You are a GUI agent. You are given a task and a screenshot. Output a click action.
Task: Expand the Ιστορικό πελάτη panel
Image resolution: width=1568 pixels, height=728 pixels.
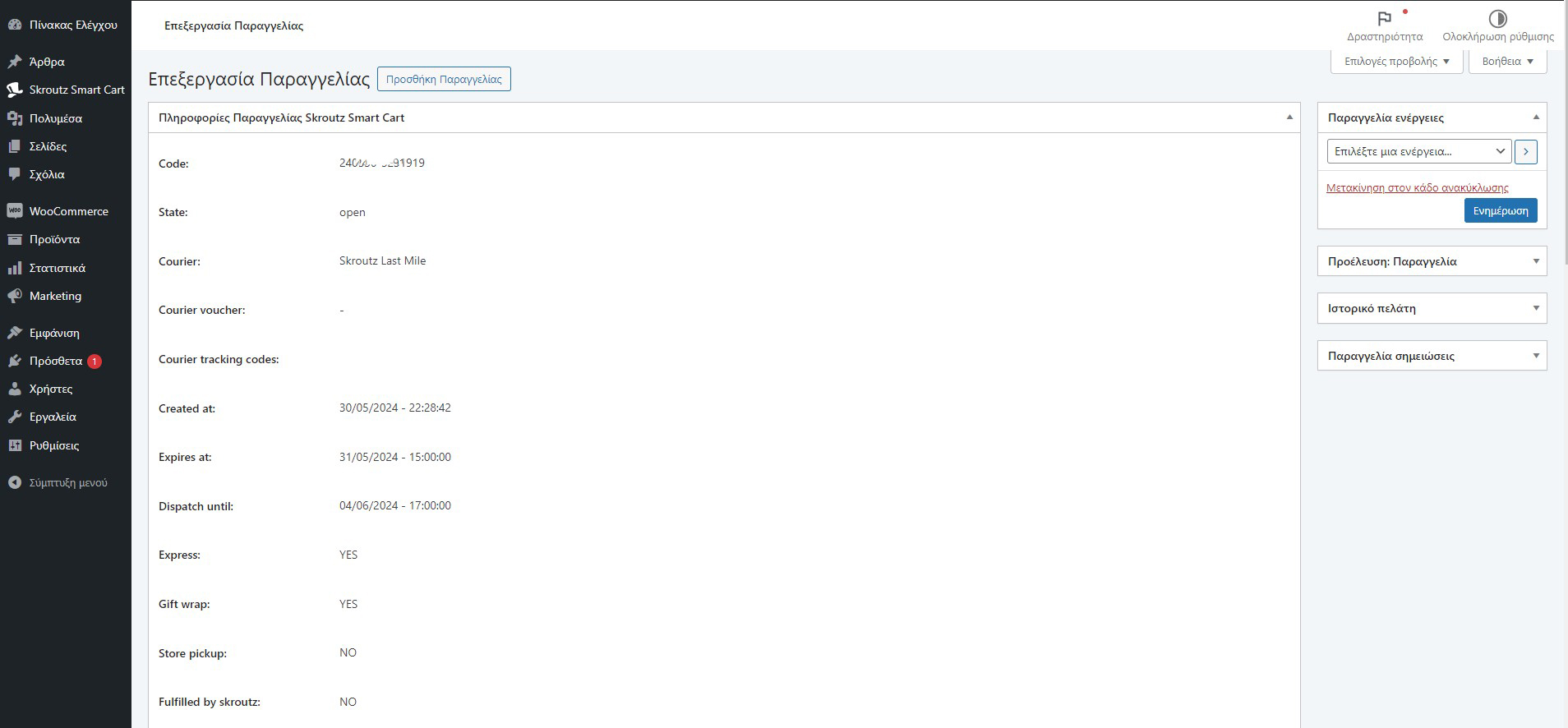point(1535,308)
